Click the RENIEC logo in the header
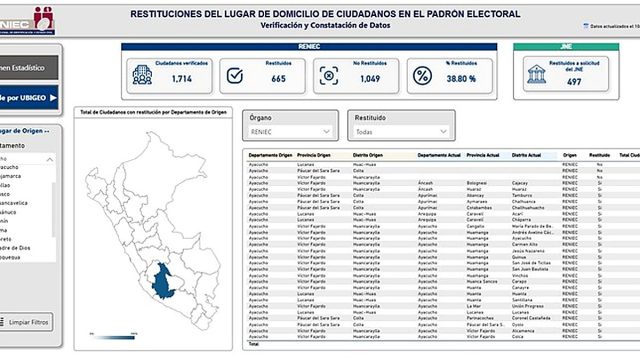The width and height of the screenshot is (640, 360). pos(27,20)
